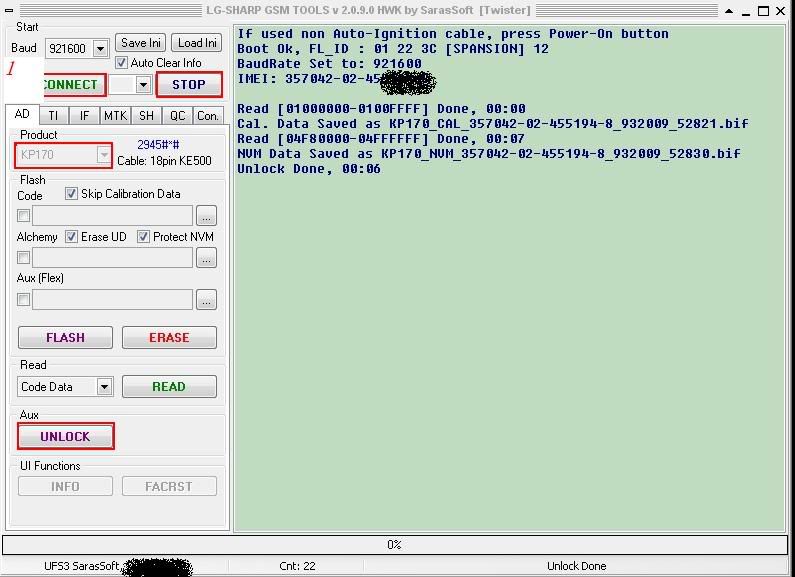
Task: Click the 'BaudRate Set to: 921600' log line
Action: coord(330,64)
